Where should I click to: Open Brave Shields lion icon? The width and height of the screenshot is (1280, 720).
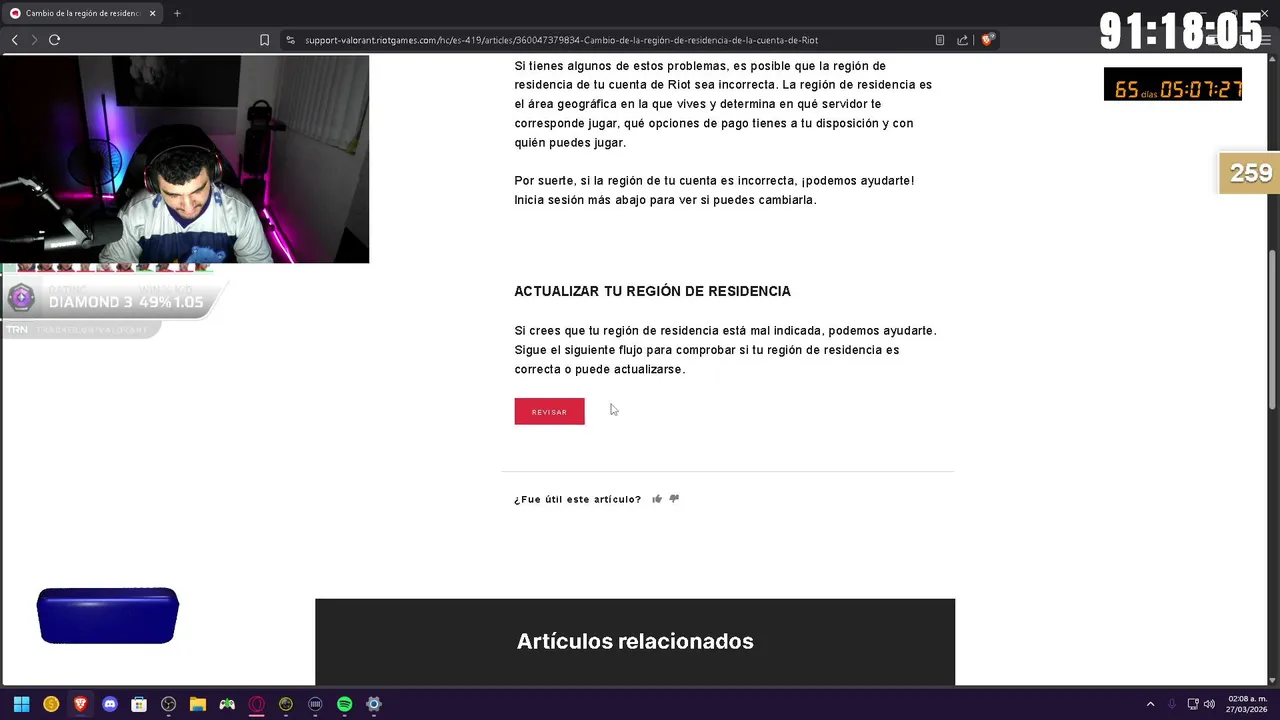pos(987,40)
